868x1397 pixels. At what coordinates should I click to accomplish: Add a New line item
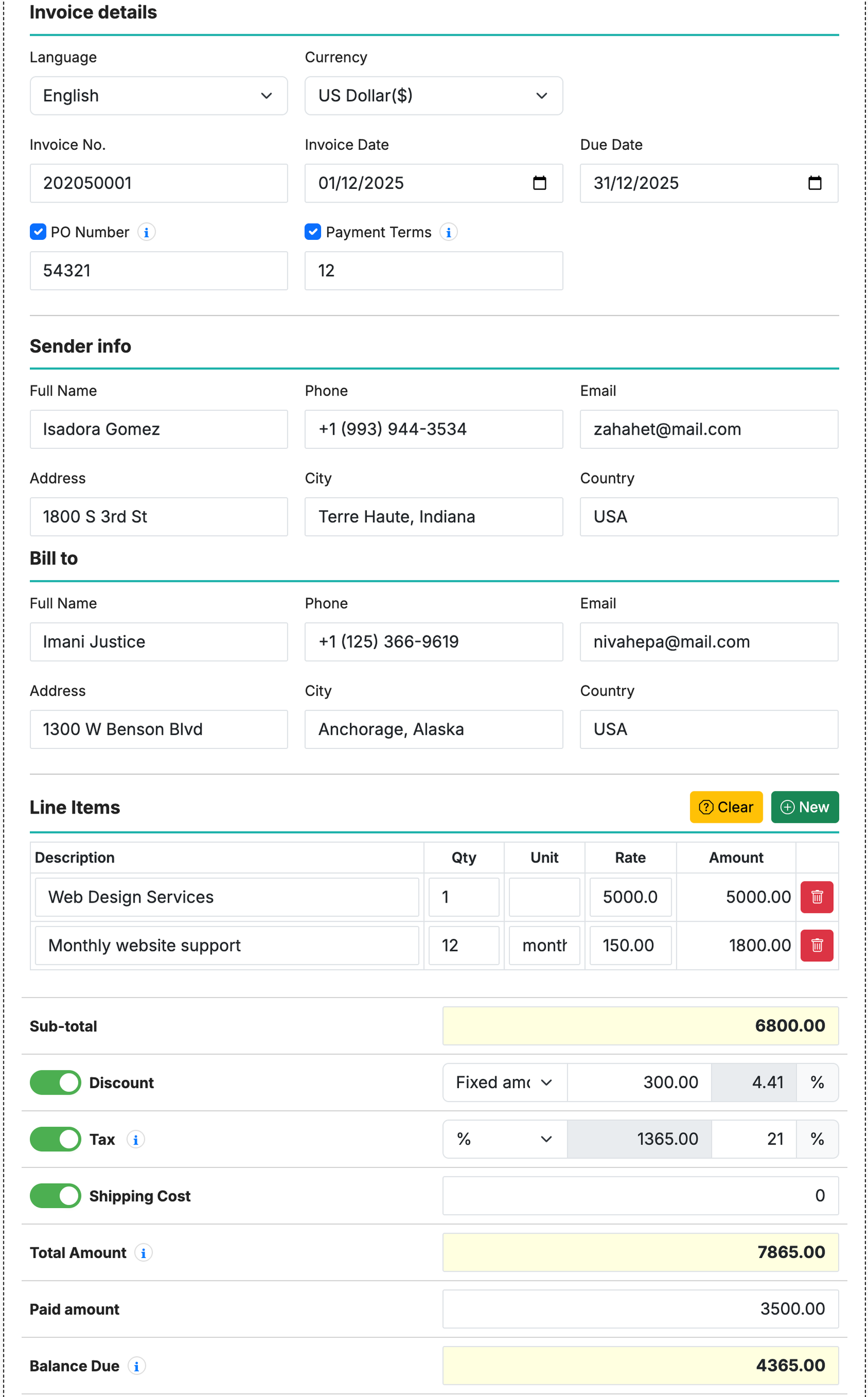click(x=805, y=807)
